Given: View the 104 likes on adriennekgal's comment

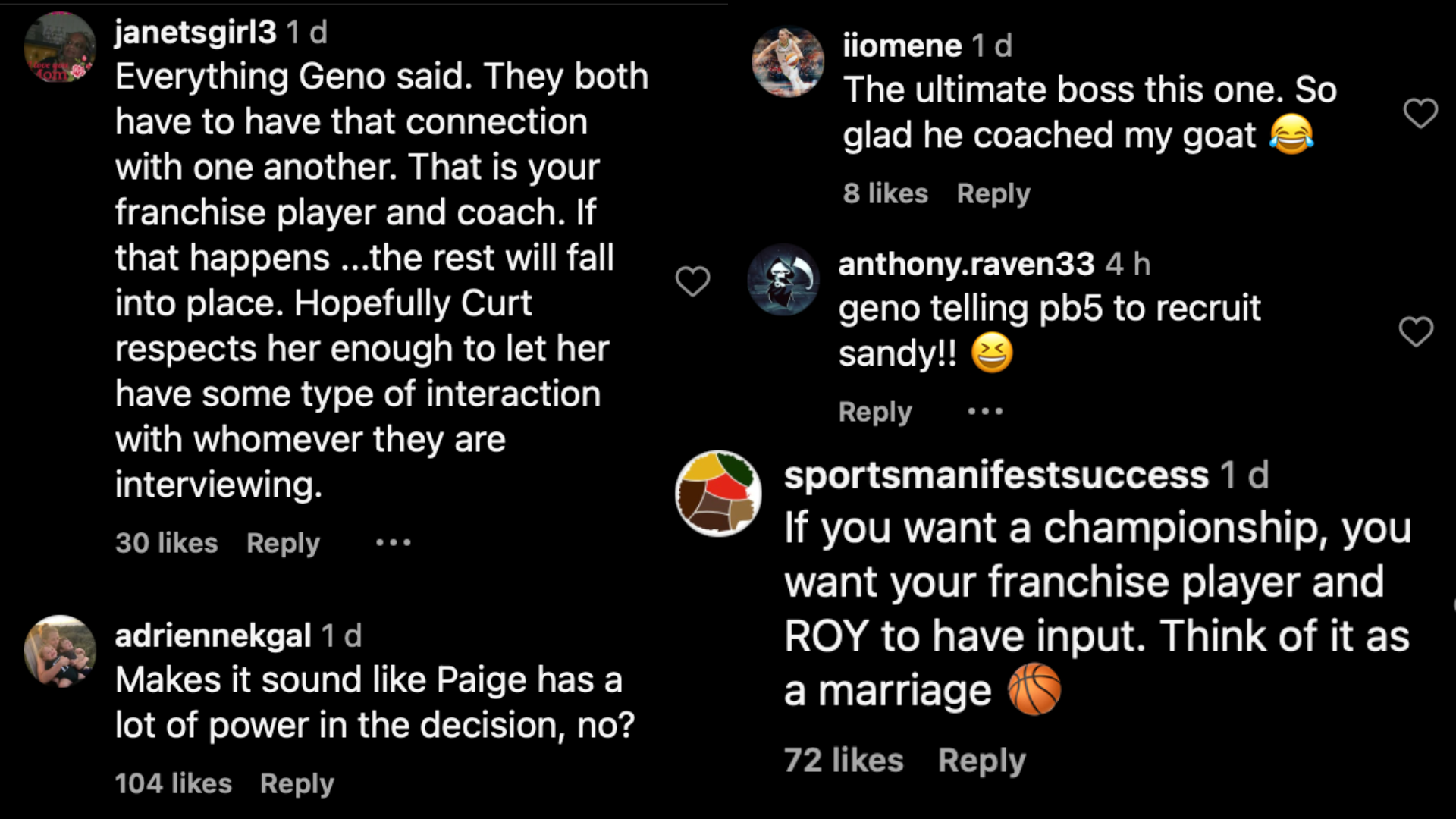Looking at the screenshot, I should (x=174, y=783).
